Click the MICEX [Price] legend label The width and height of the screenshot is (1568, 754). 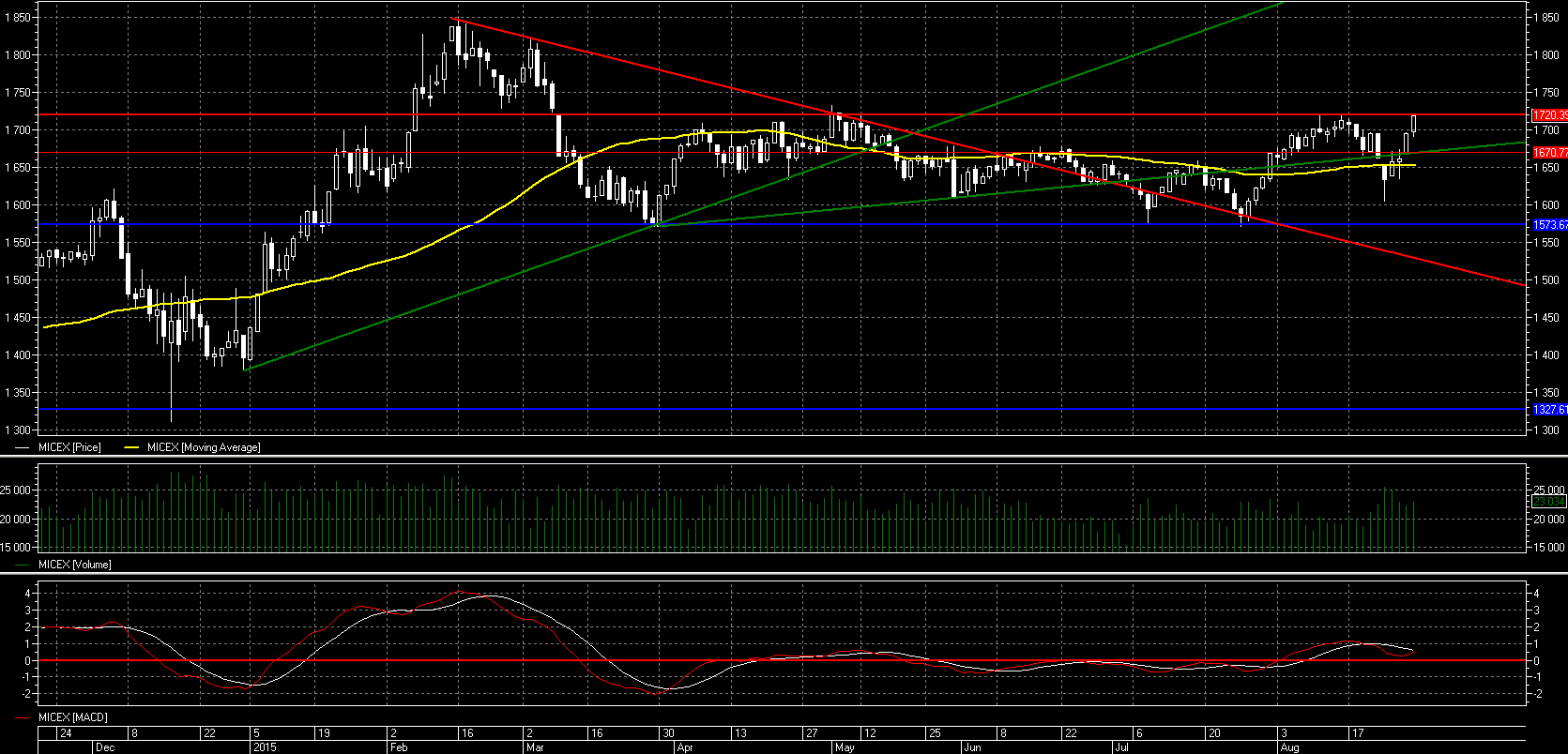pos(69,447)
